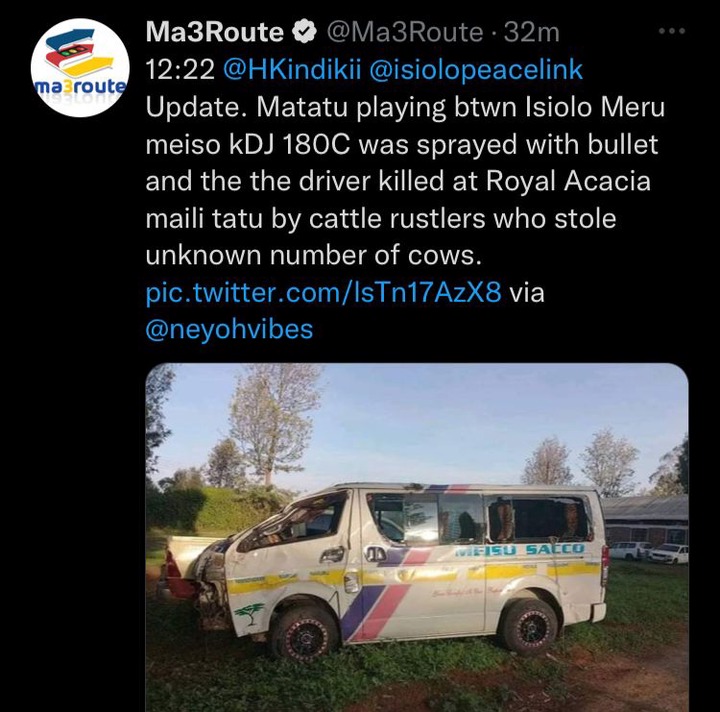Open the @Ma3Route handle link

point(405,33)
